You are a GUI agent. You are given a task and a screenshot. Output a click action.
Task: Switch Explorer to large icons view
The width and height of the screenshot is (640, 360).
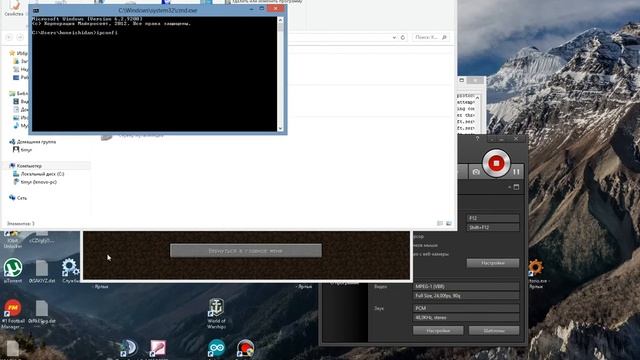point(449,223)
